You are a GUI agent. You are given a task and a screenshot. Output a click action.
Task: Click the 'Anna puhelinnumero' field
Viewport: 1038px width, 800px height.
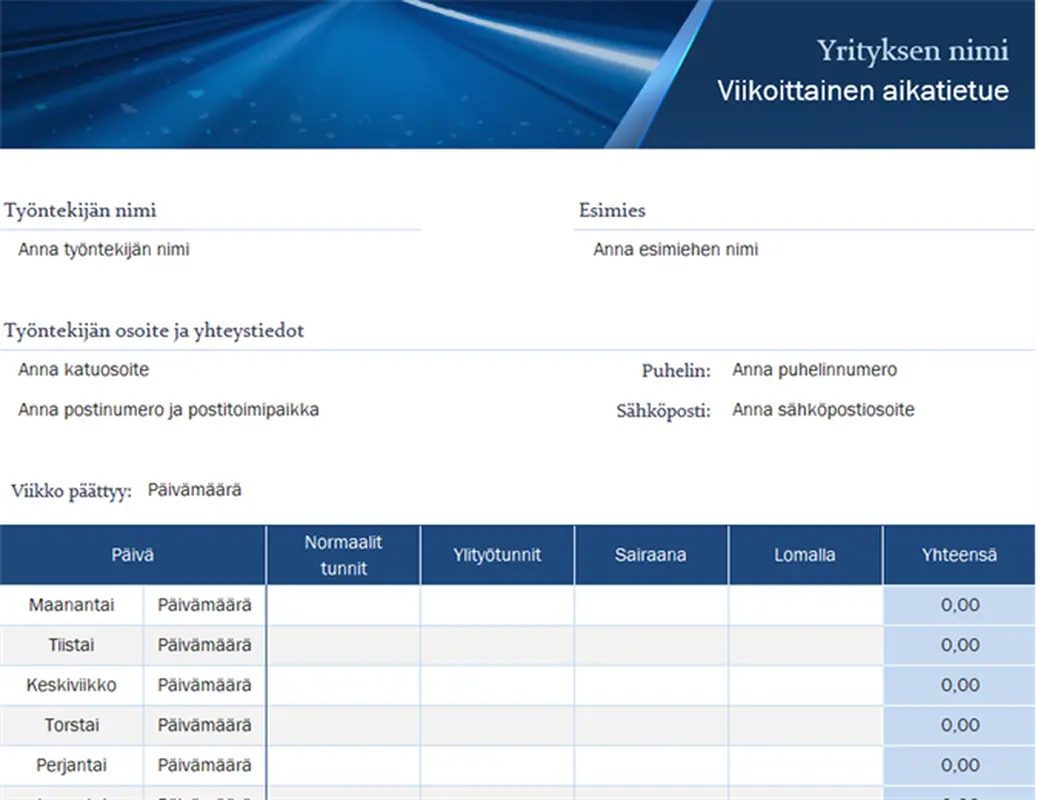(813, 369)
